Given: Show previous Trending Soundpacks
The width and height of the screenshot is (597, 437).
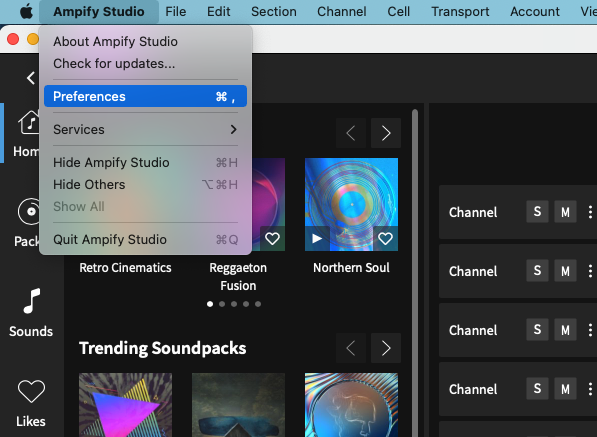Looking at the screenshot, I should (351, 348).
